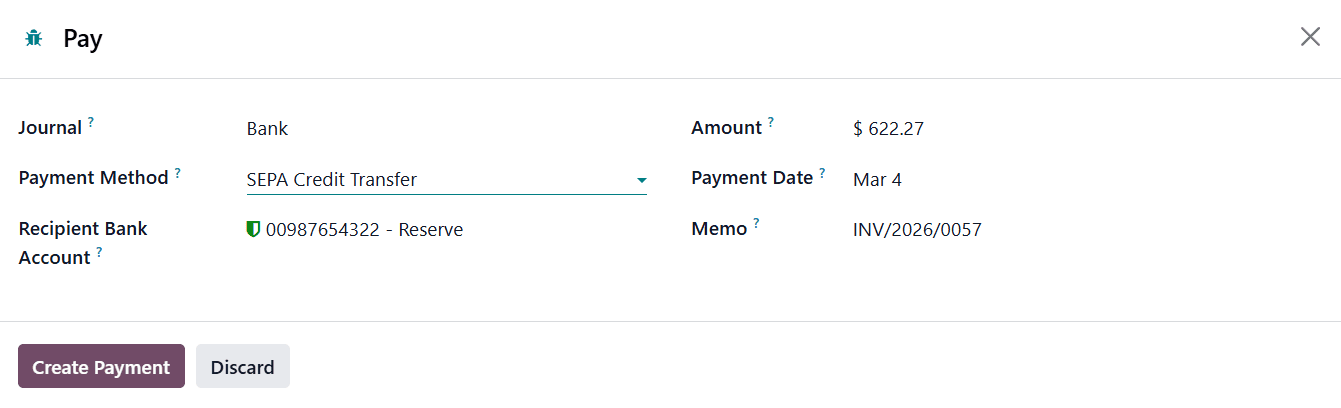Edit the Amount field showing 622.27
The image size is (1341, 408).
896,129
